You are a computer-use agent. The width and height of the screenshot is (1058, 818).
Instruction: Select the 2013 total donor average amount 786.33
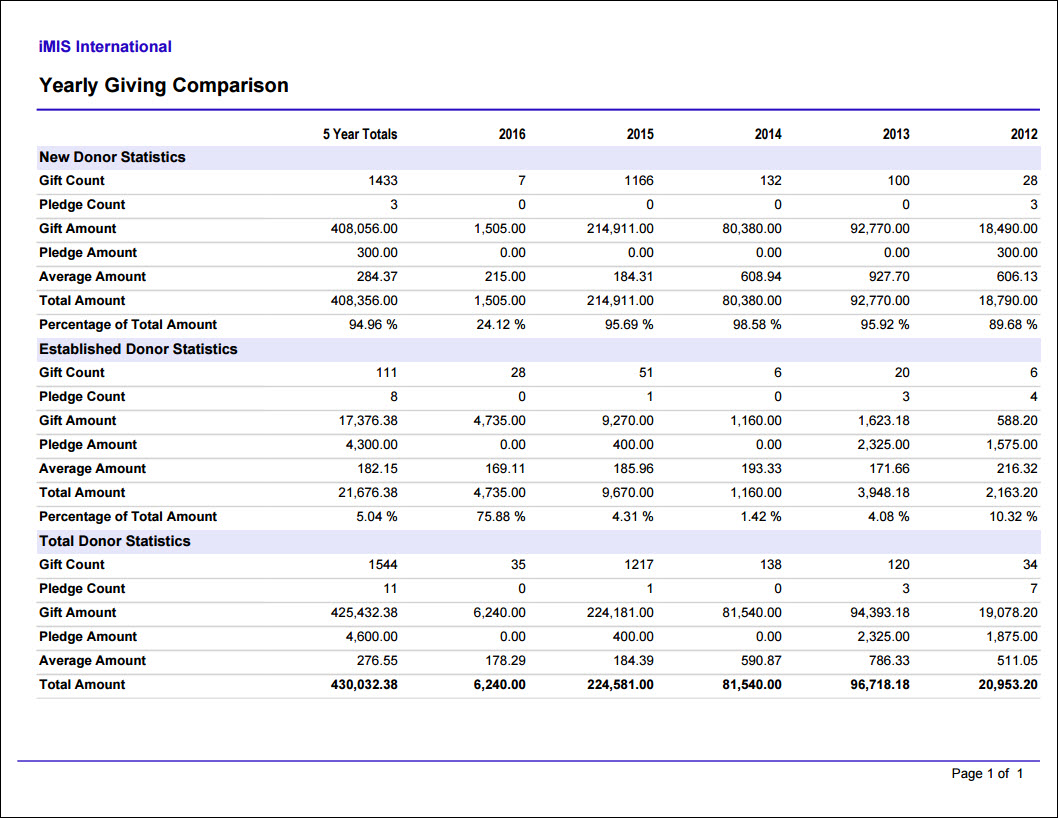(x=889, y=660)
